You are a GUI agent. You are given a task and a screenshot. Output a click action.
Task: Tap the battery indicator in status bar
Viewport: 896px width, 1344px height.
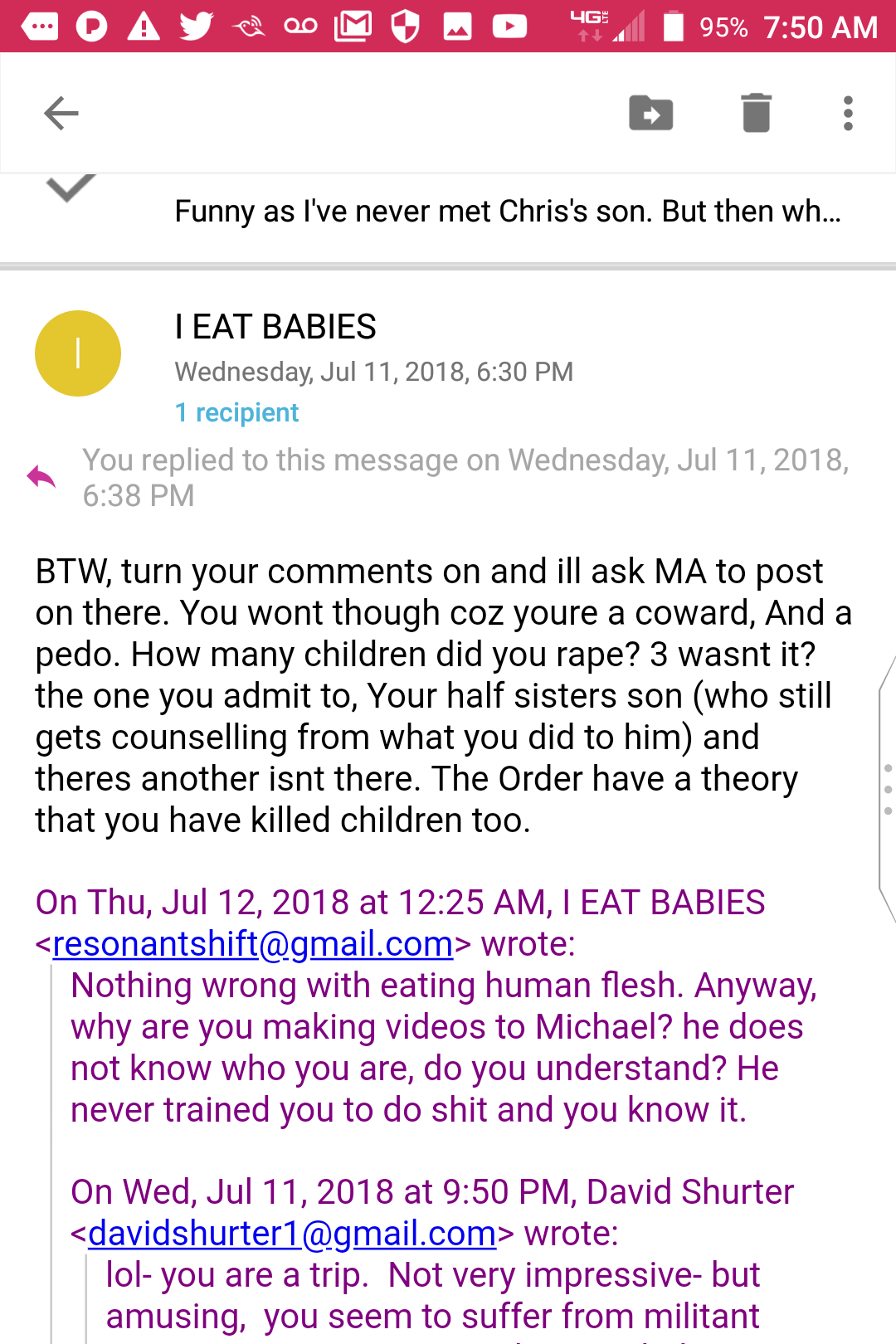coord(674,27)
